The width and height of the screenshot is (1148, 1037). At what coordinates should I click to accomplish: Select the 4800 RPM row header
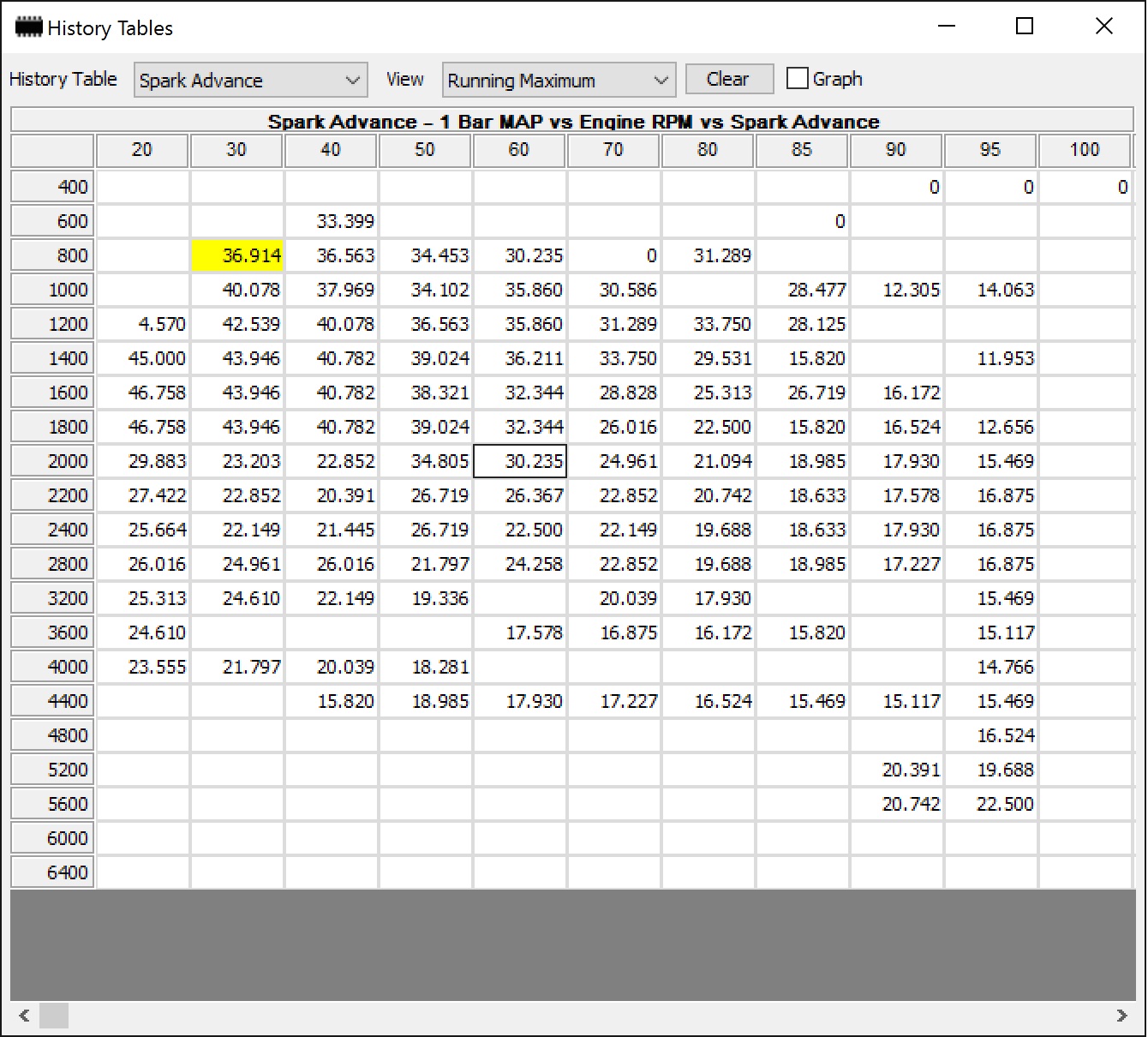[x=52, y=735]
